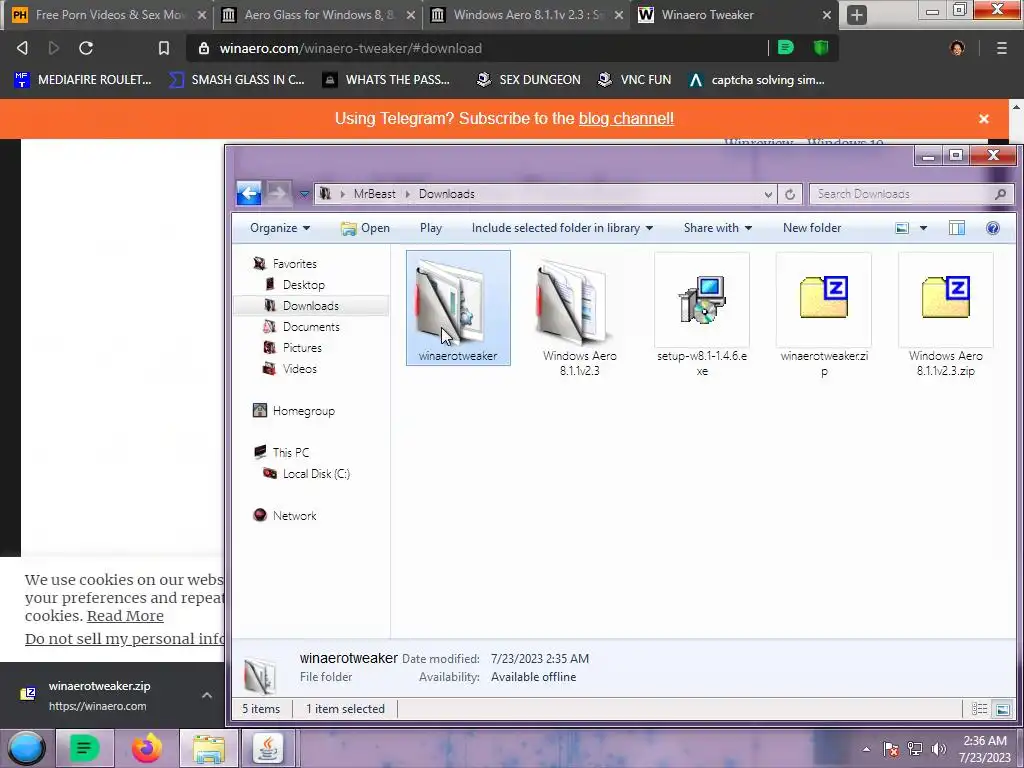Open the Explorer recent locations dropdown
1024x768 pixels.
coord(304,194)
